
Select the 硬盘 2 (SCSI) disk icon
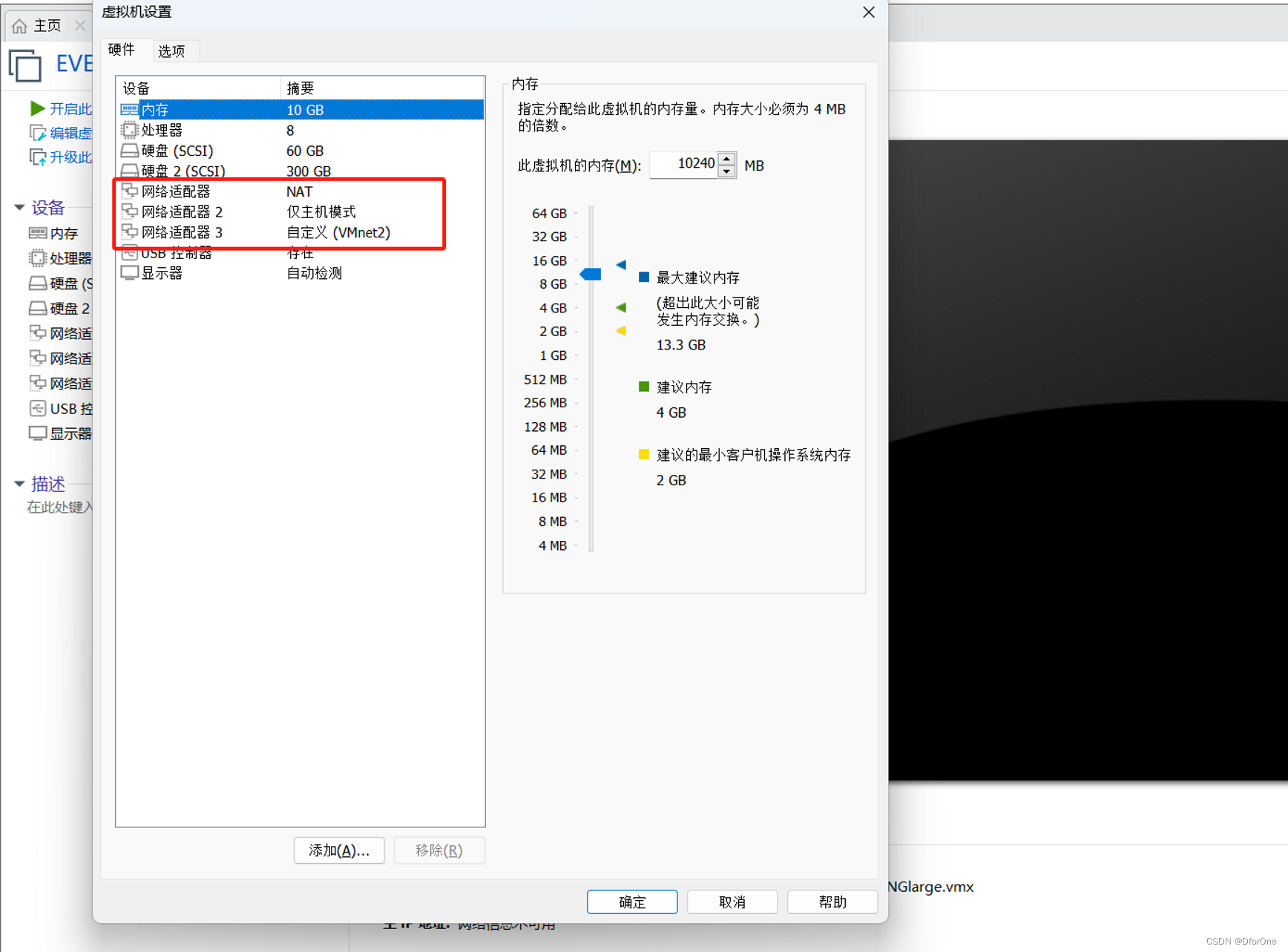pyautogui.click(x=129, y=171)
